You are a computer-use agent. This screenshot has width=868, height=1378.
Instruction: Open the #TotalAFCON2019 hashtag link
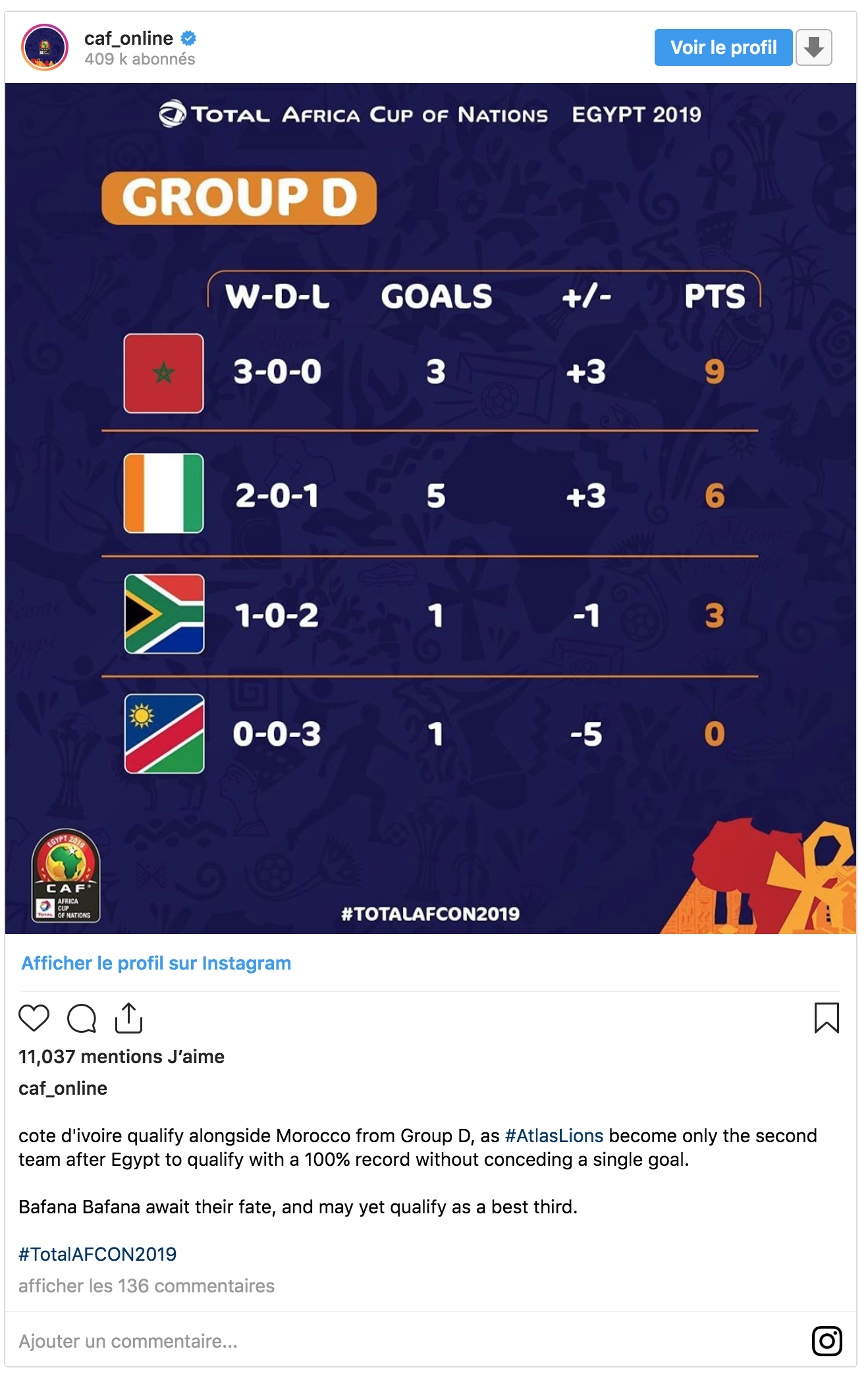(97, 1254)
